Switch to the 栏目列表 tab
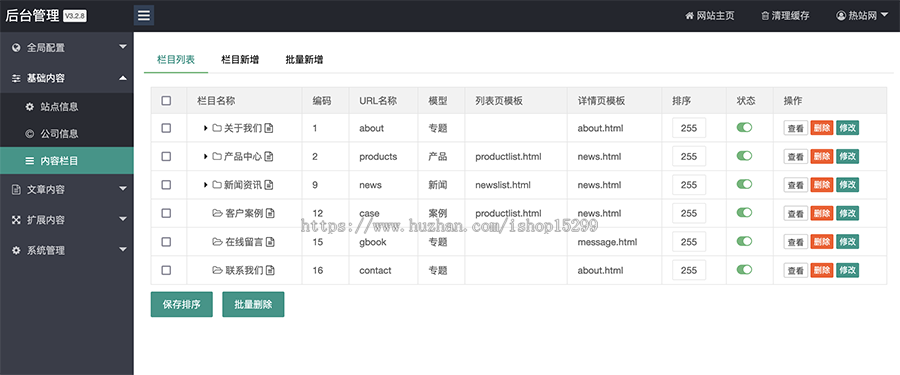Viewport: 900px width, 375px height. point(176,59)
